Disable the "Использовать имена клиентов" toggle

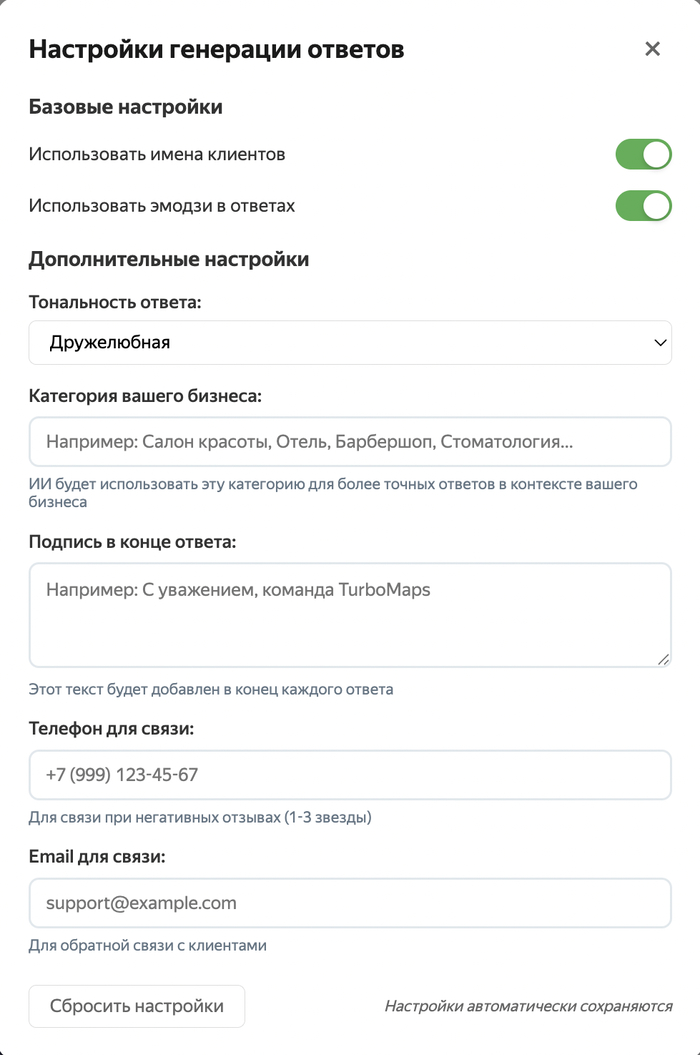point(643,155)
